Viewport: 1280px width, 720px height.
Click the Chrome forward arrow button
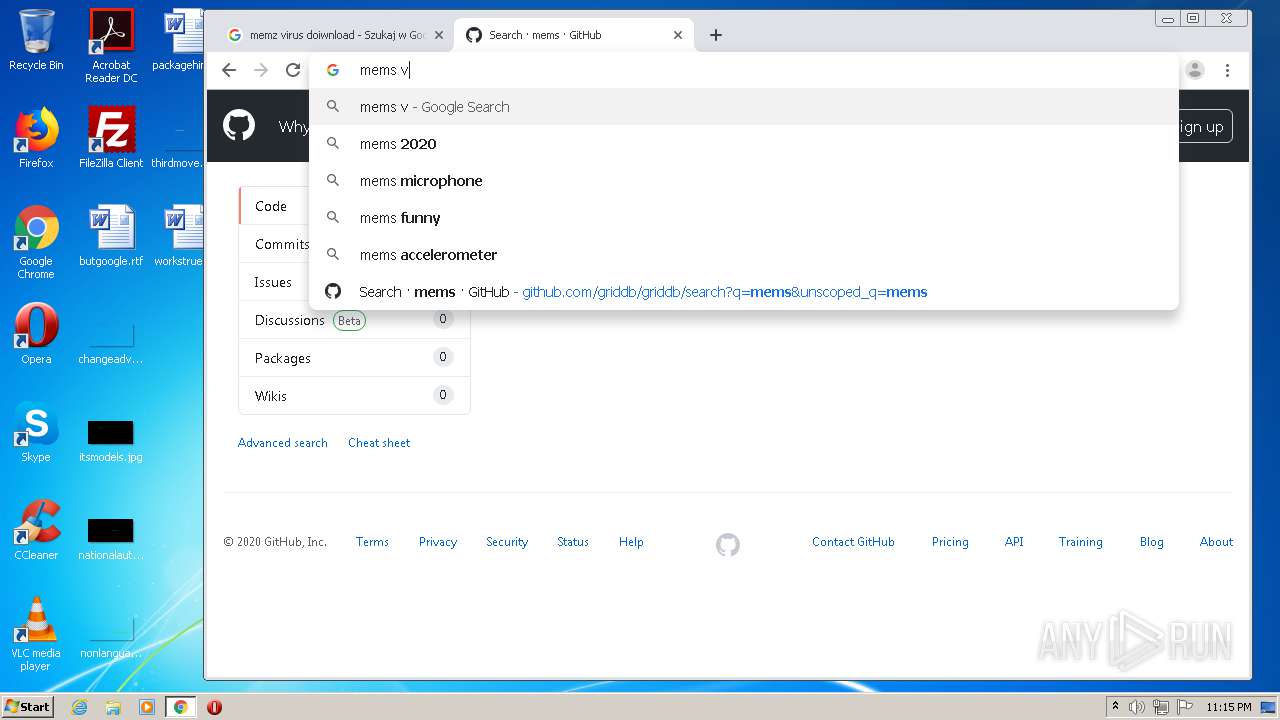tap(261, 70)
